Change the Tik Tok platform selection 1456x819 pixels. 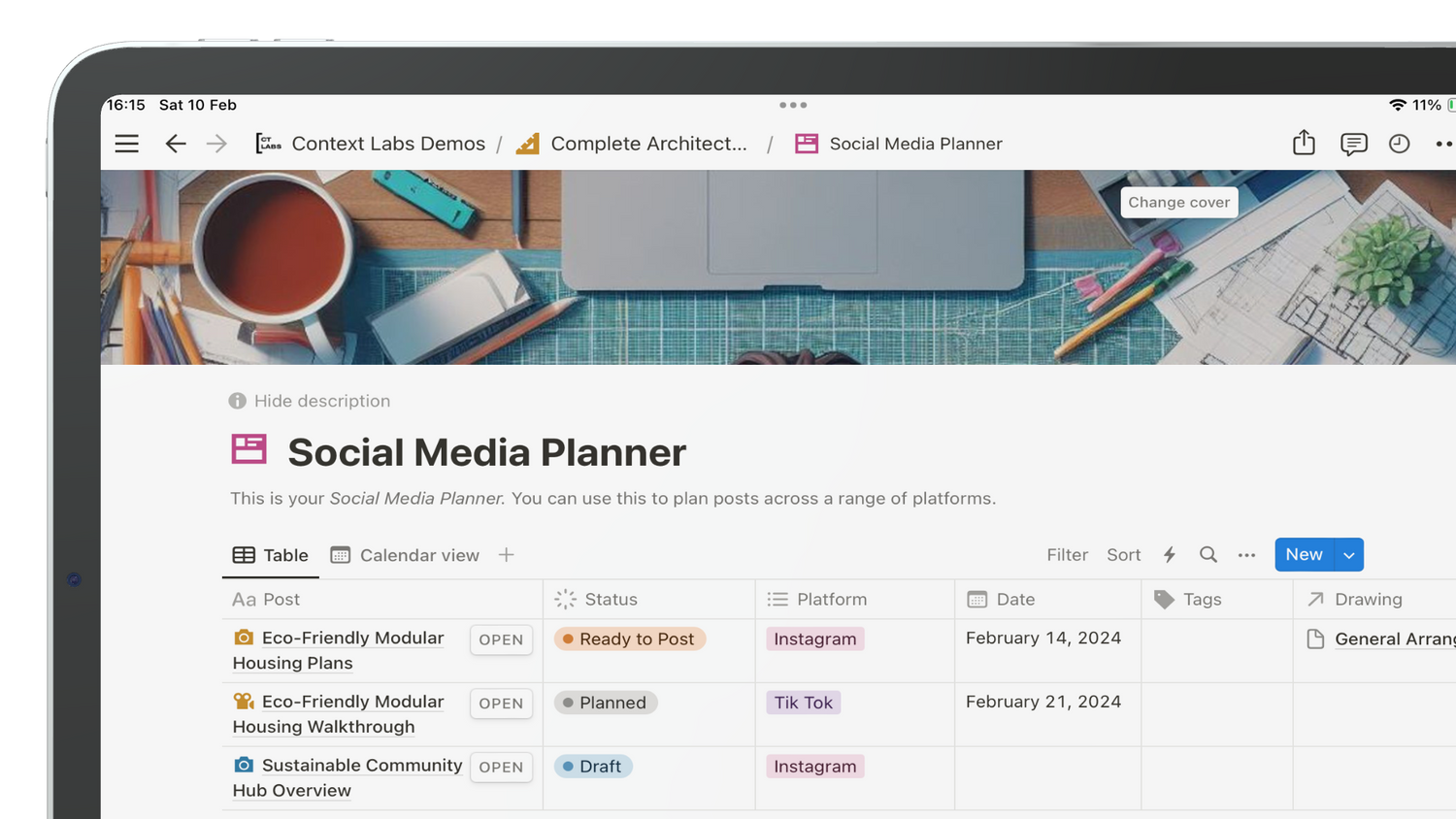click(803, 703)
